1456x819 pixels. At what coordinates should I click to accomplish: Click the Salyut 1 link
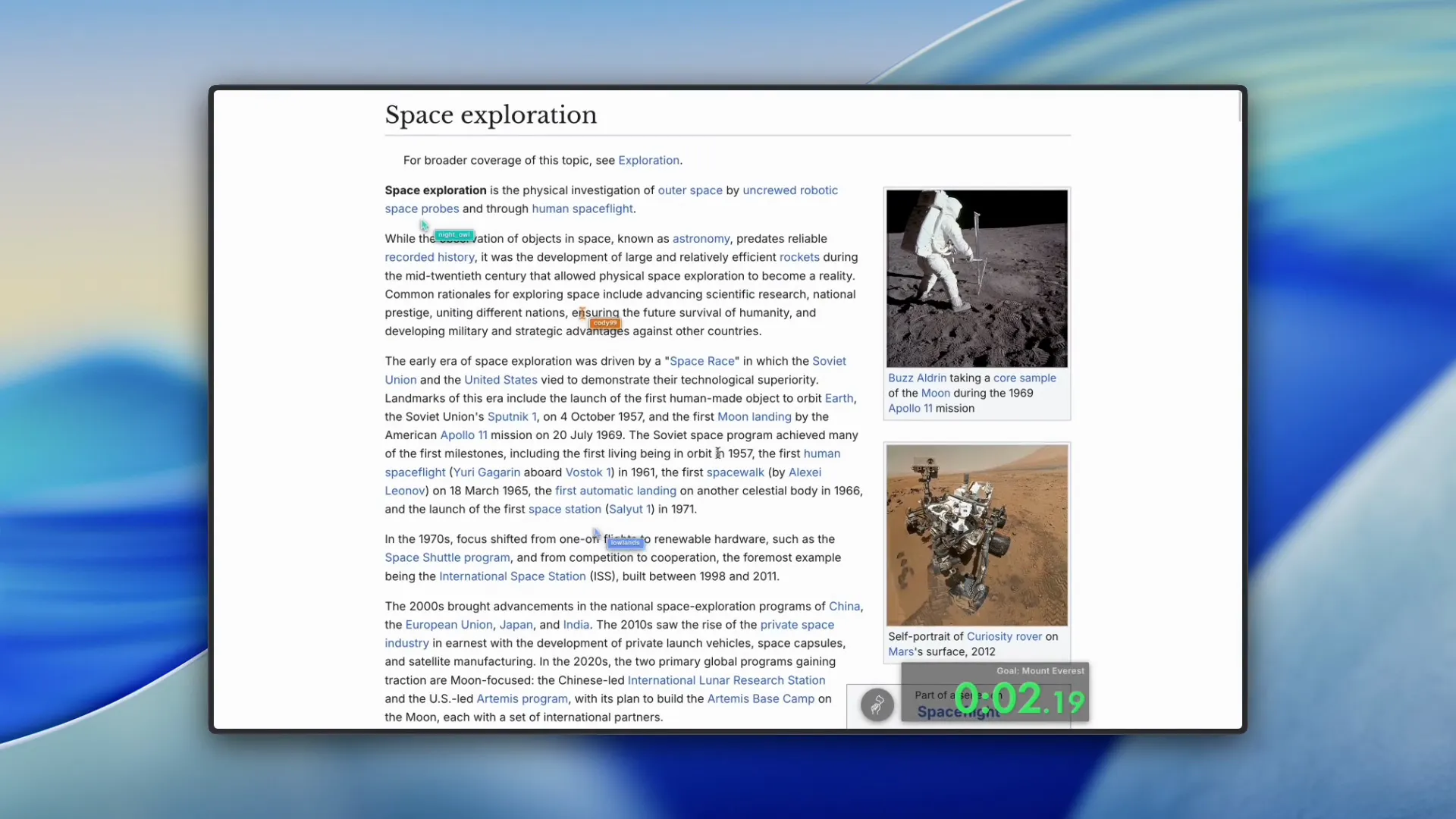630,510
